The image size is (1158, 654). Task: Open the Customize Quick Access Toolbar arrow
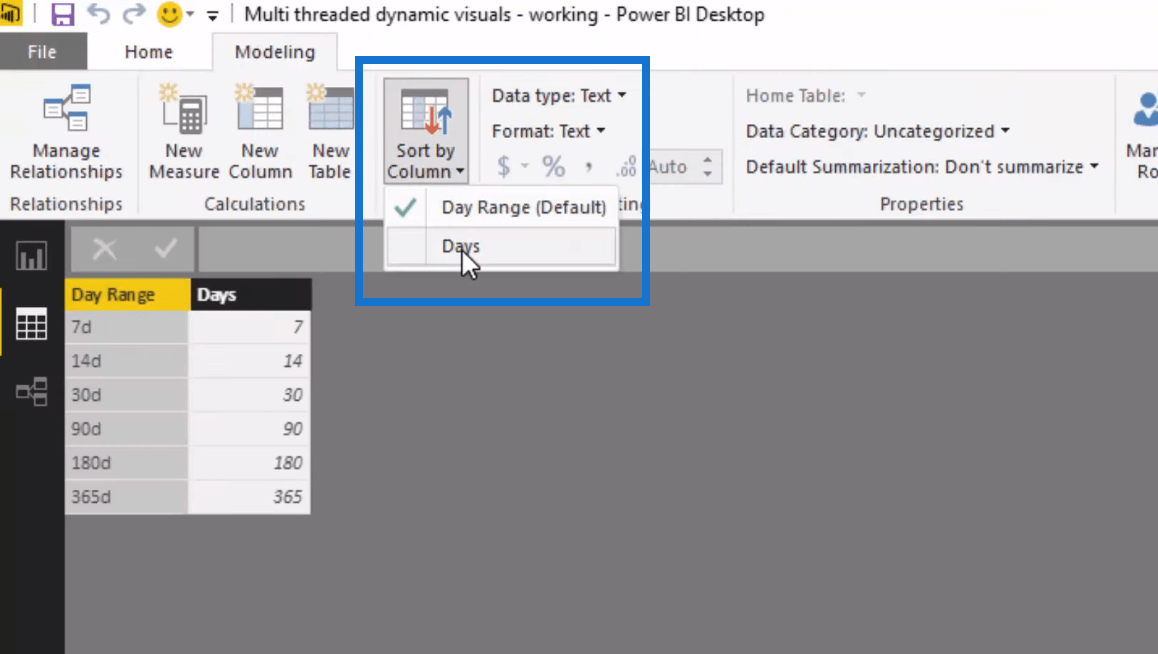213,16
